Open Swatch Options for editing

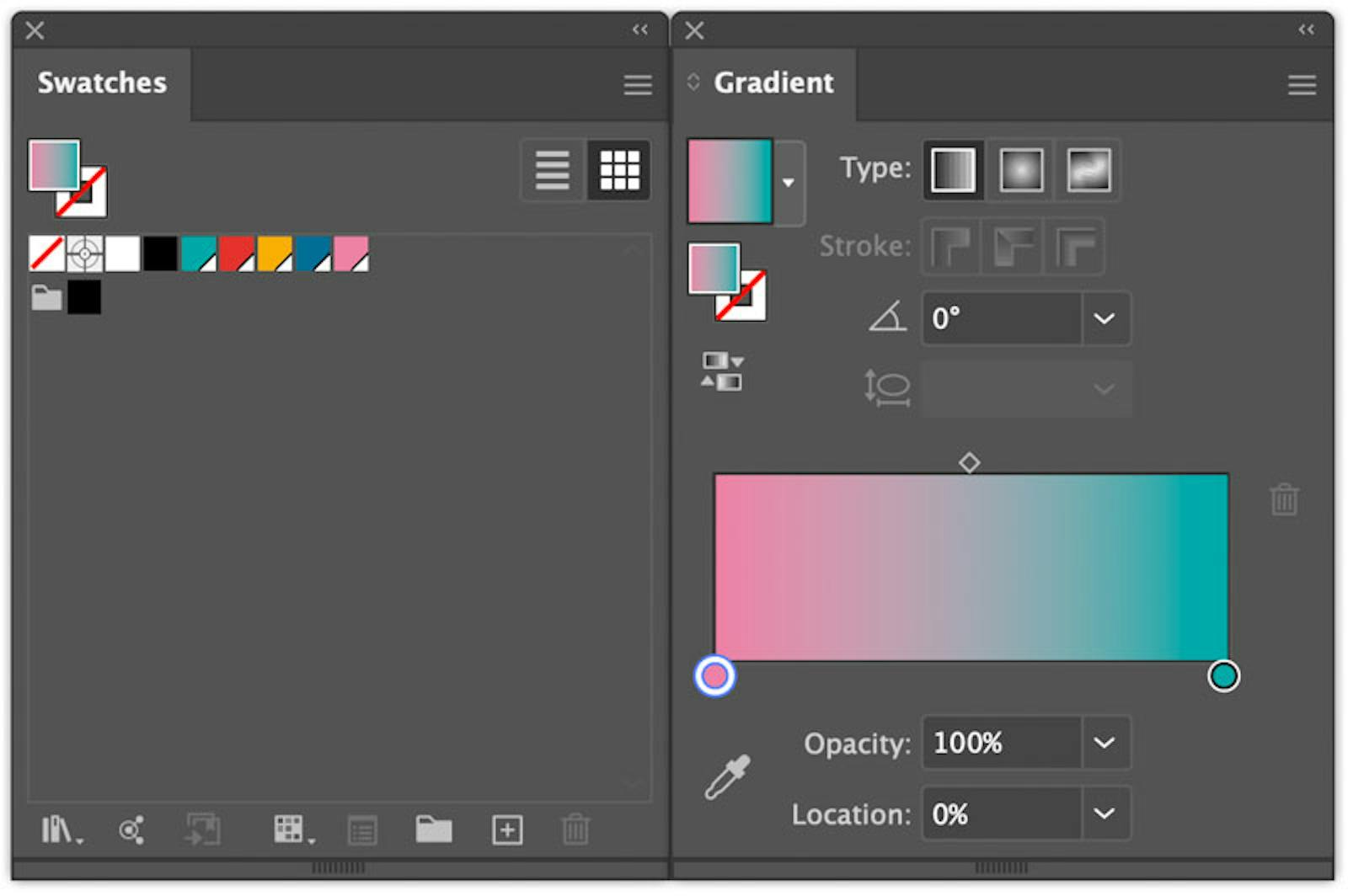pyautogui.click(x=362, y=829)
